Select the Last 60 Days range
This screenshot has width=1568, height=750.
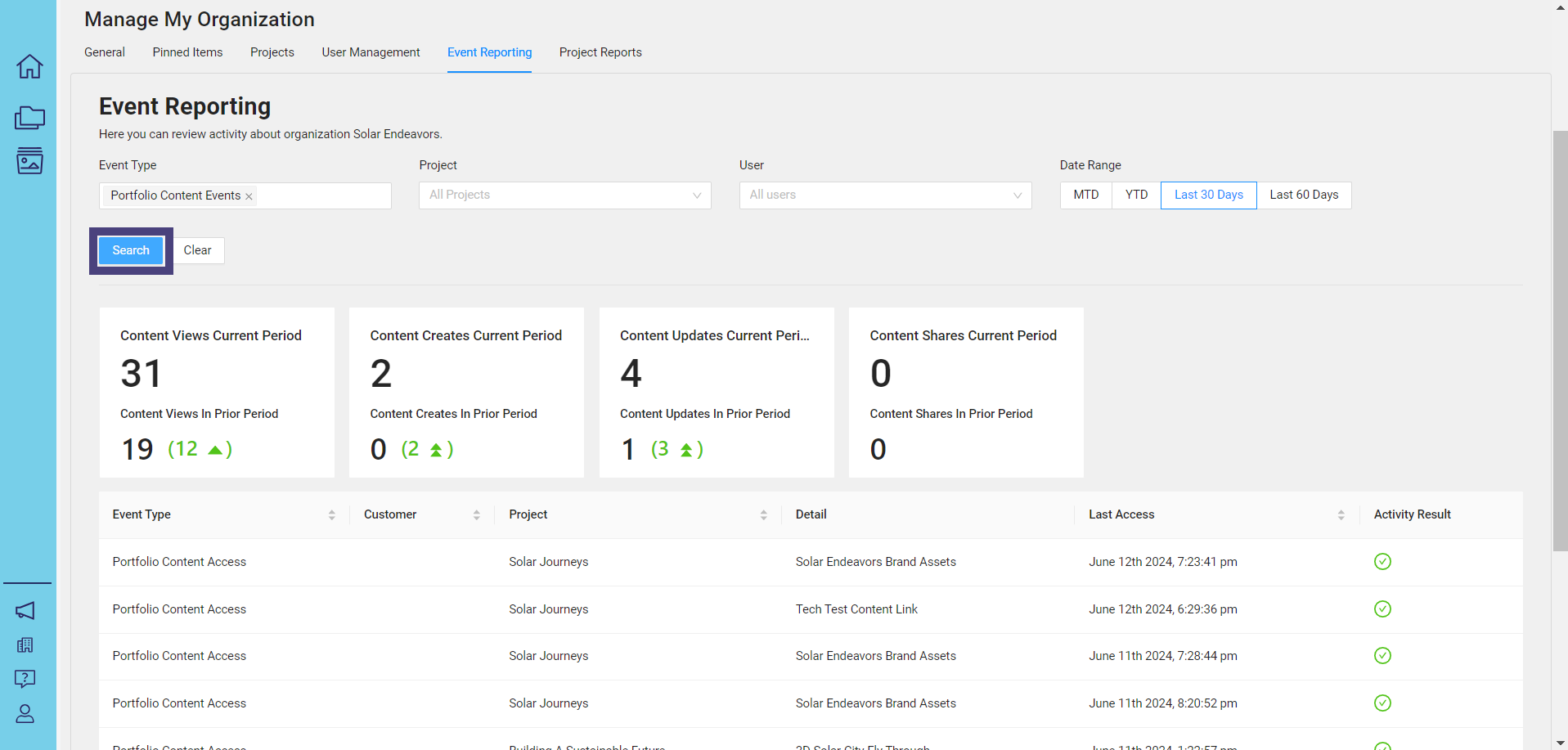click(x=1304, y=195)
